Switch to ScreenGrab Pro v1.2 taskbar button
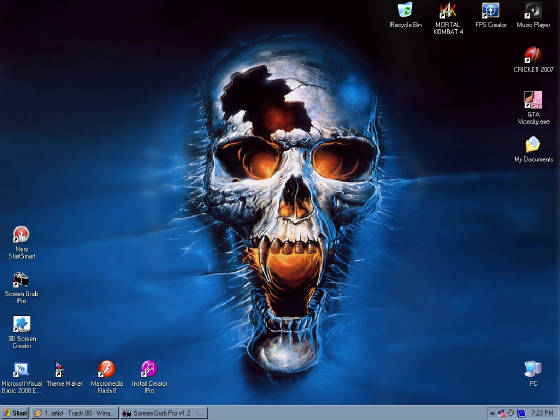The height and width of the screenshot is (420, 560). pos(163,413)
